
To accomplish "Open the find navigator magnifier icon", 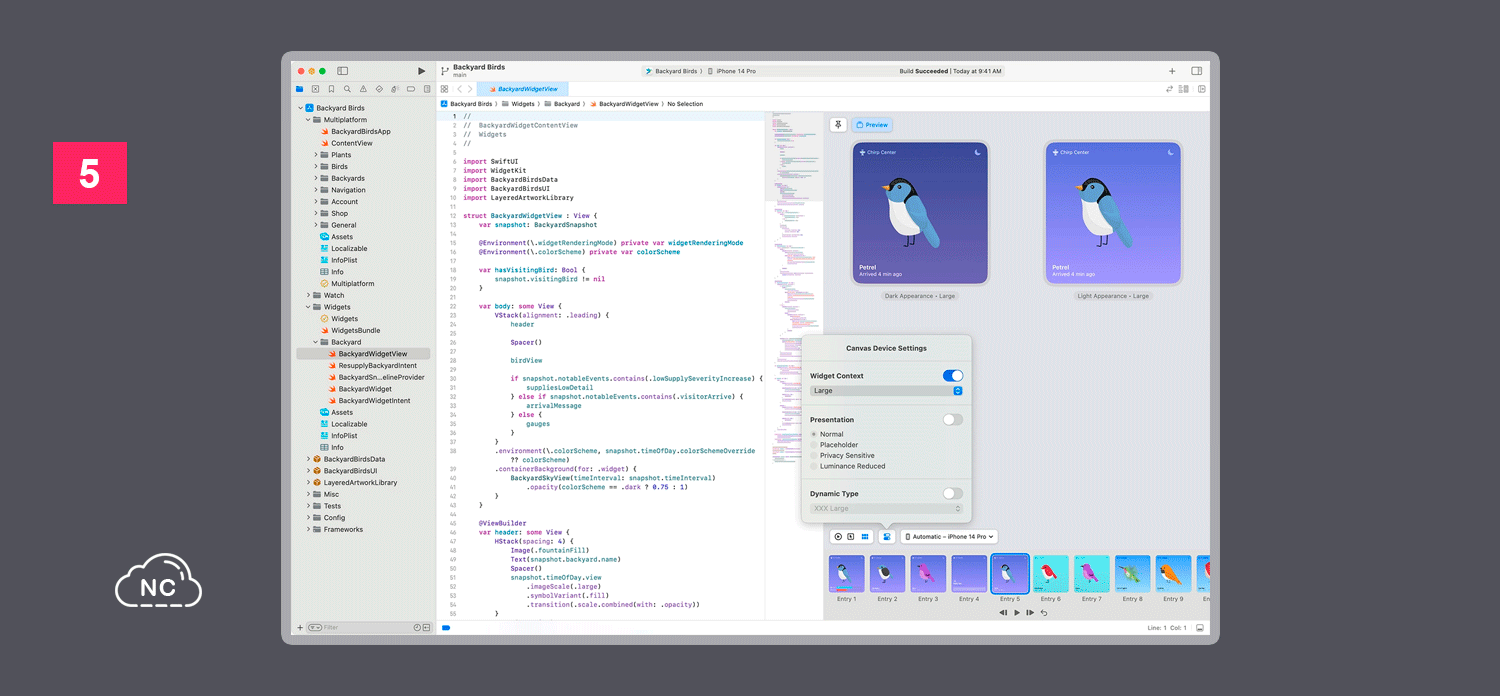I will [347, 89].
